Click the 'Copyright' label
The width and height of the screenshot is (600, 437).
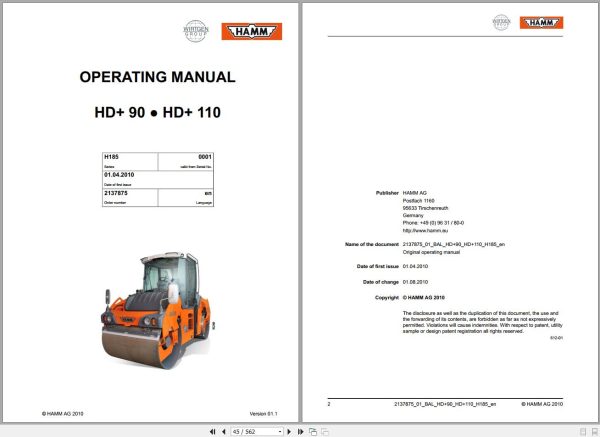pyautogui.click(x=387, y=298)
